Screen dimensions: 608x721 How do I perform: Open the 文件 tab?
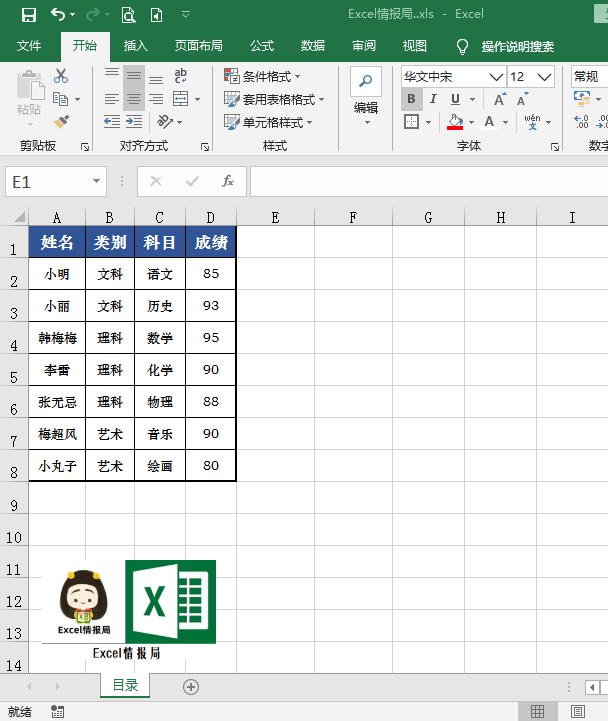point(29,46)
